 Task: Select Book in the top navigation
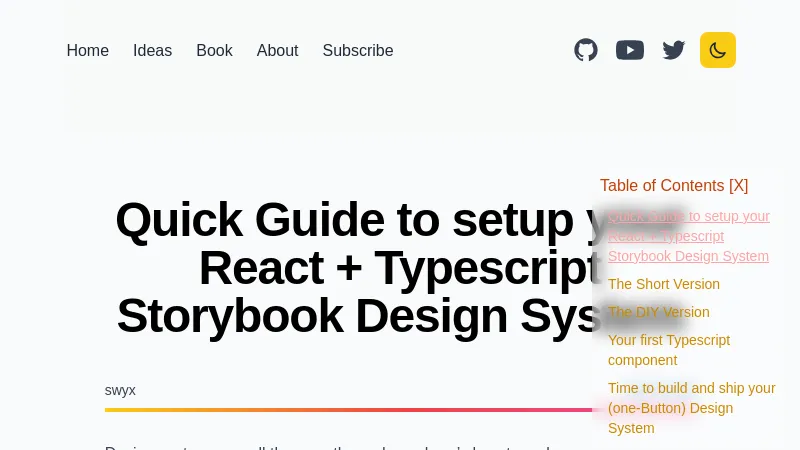(214, 50)
